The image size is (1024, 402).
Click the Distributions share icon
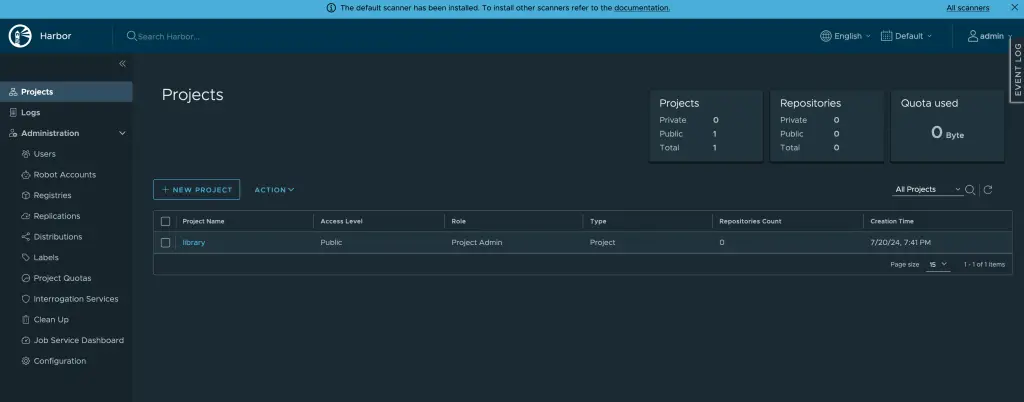[26, 237]
